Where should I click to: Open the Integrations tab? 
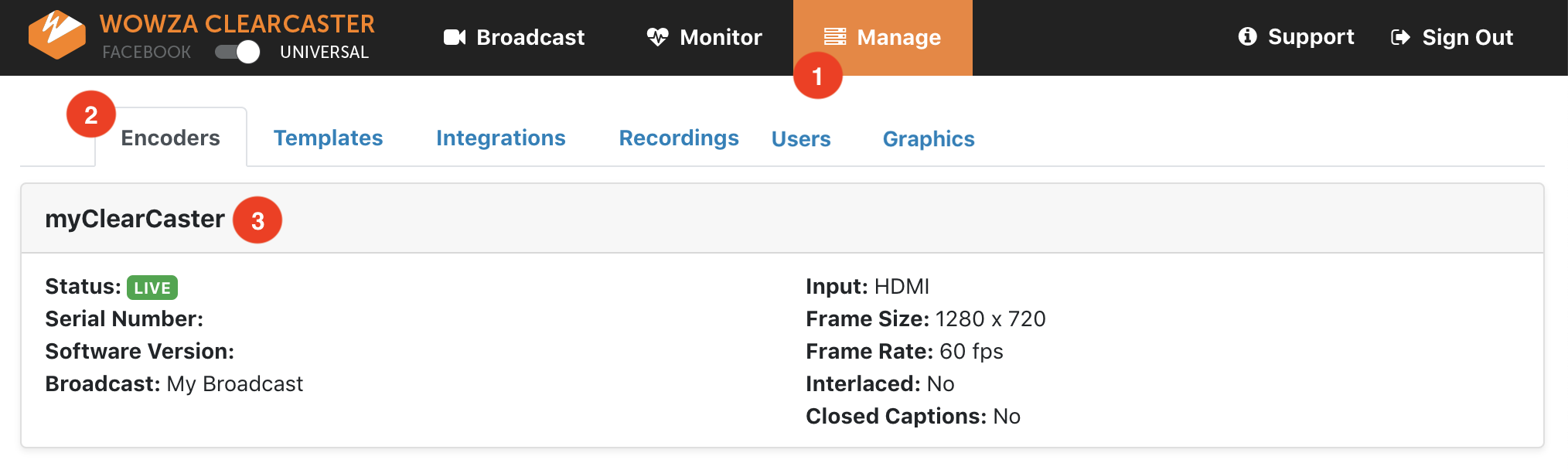point(500,138)
